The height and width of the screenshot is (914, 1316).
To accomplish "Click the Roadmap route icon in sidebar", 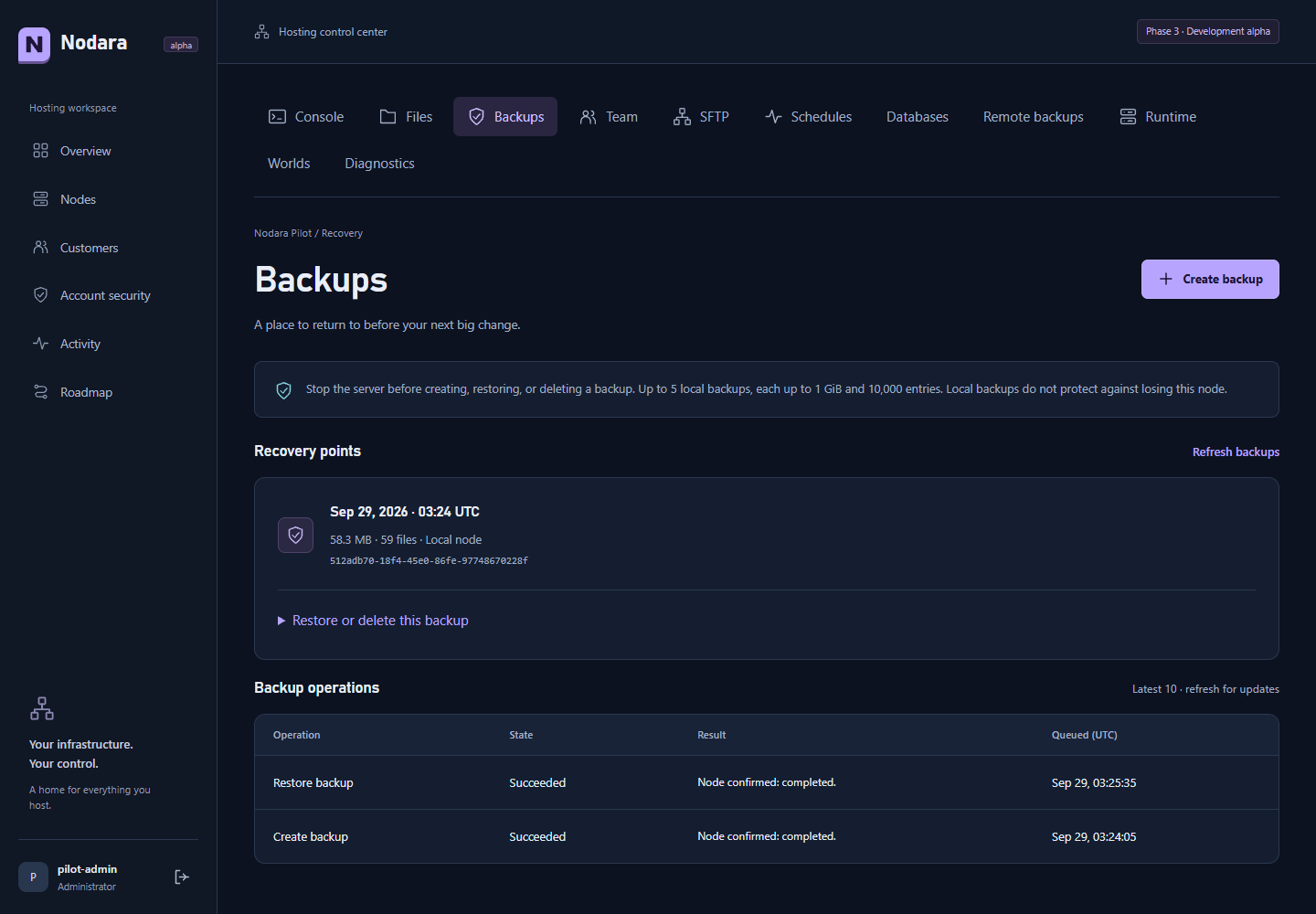I will (40, 392).
